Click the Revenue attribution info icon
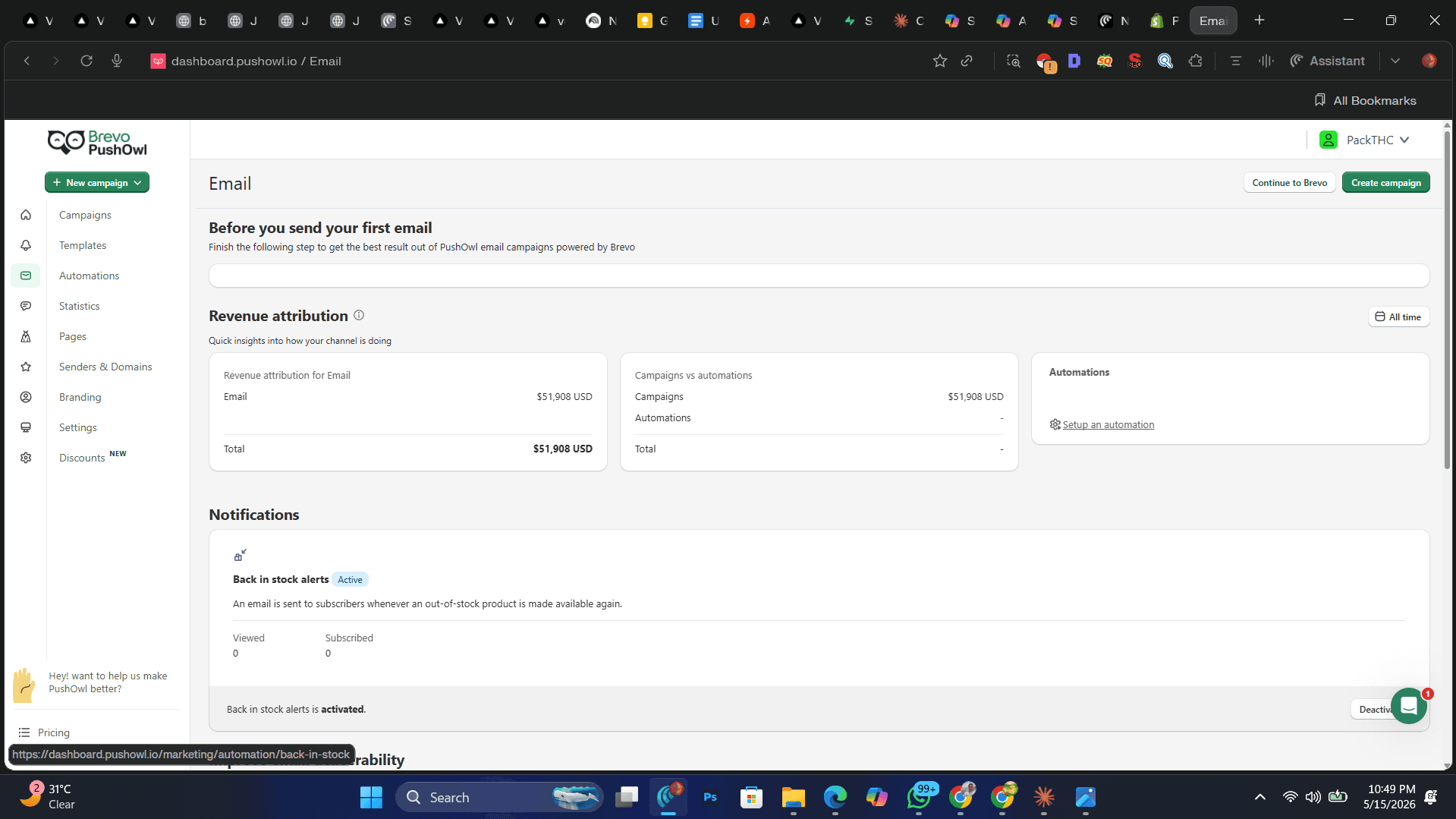Screen dimensions: 1456x819 (x=359, y=315)
